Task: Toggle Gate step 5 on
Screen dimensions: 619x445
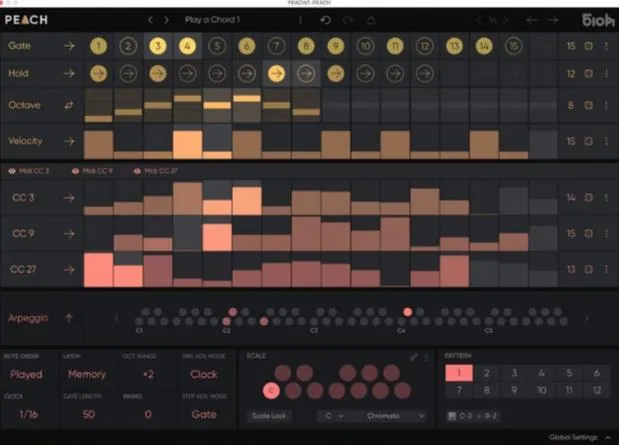Action: click(x=216, y=46)
